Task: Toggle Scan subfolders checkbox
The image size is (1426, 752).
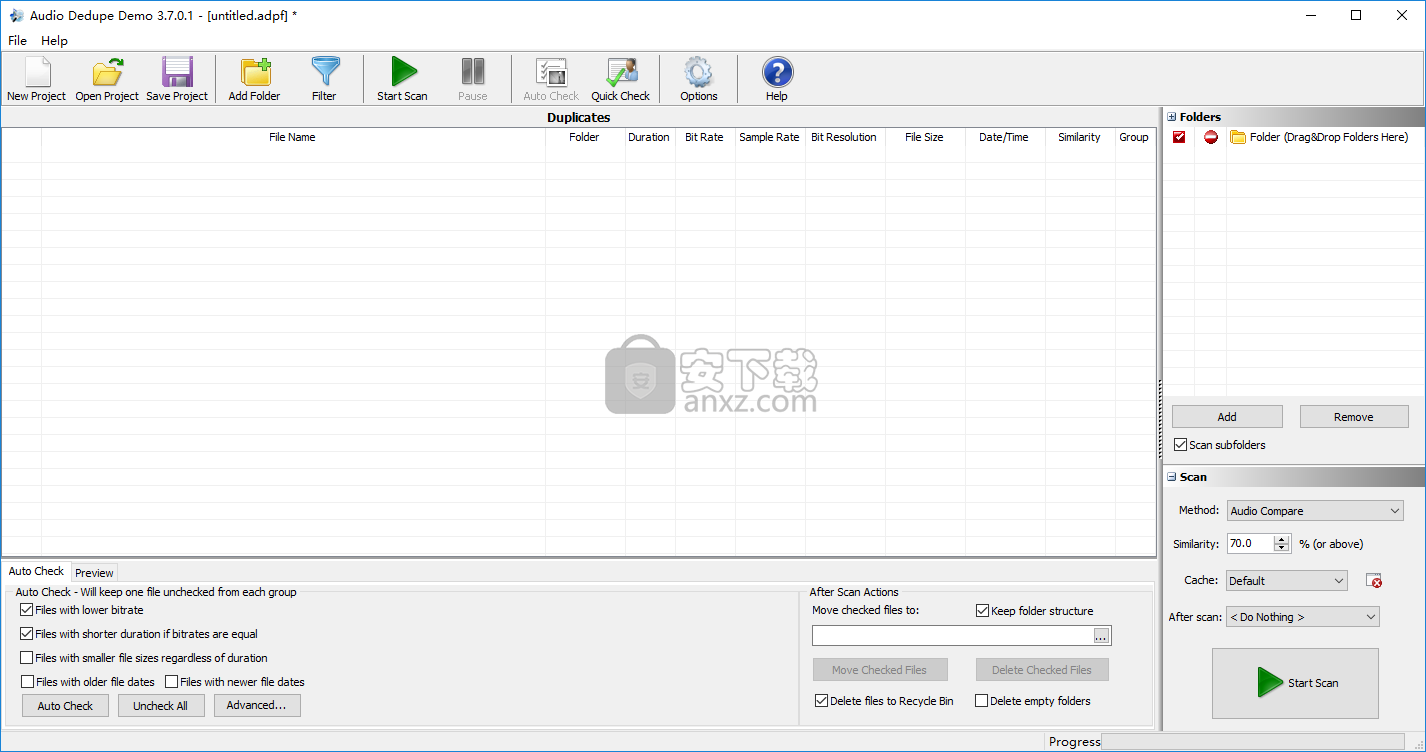Action: pos(1180,445)
